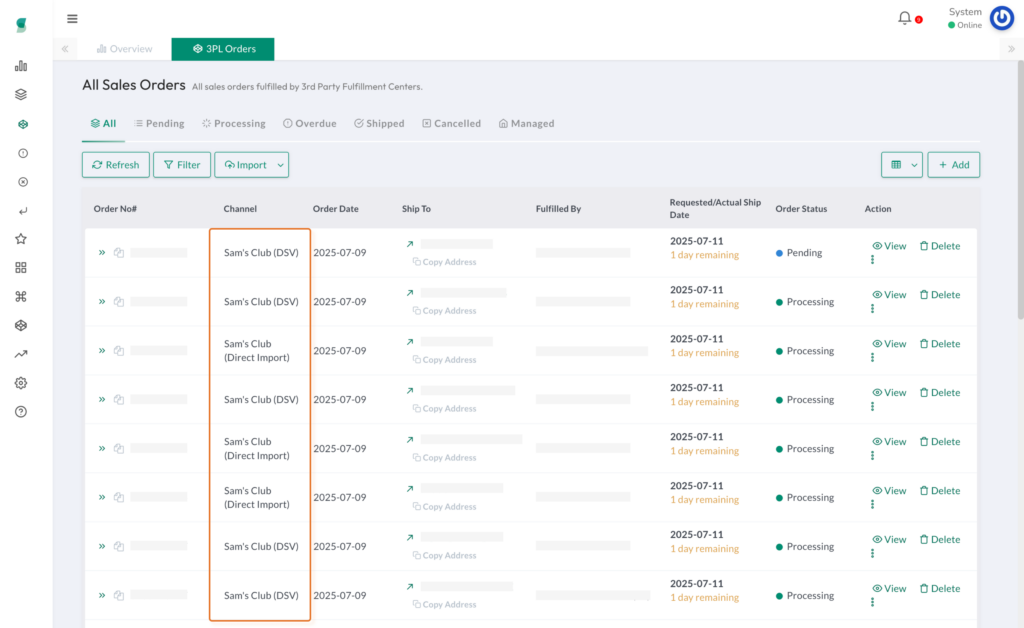Filter by Pending orders tab
Image resolution: width=1024 pixels, height=628 pixels.
(159, 123)
